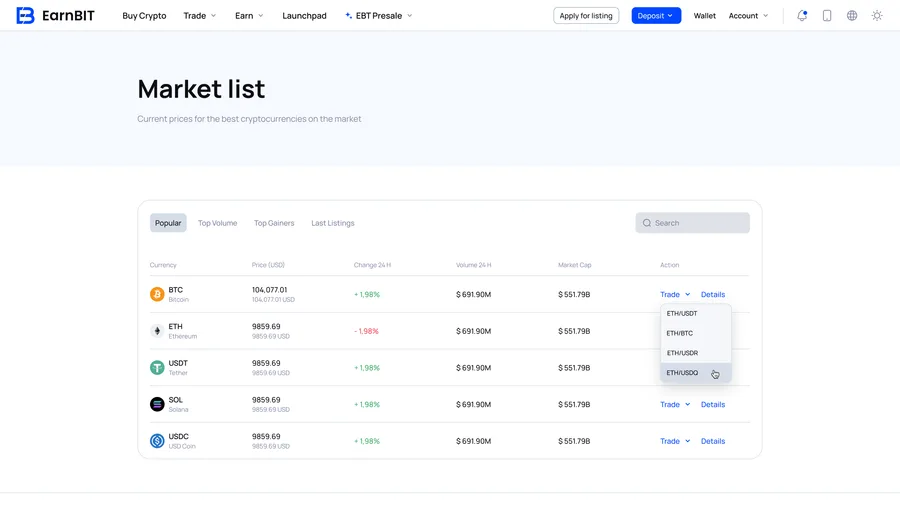Open SOL row Details link
Viewport: 900px width, 514px height.
click(713, 404)
